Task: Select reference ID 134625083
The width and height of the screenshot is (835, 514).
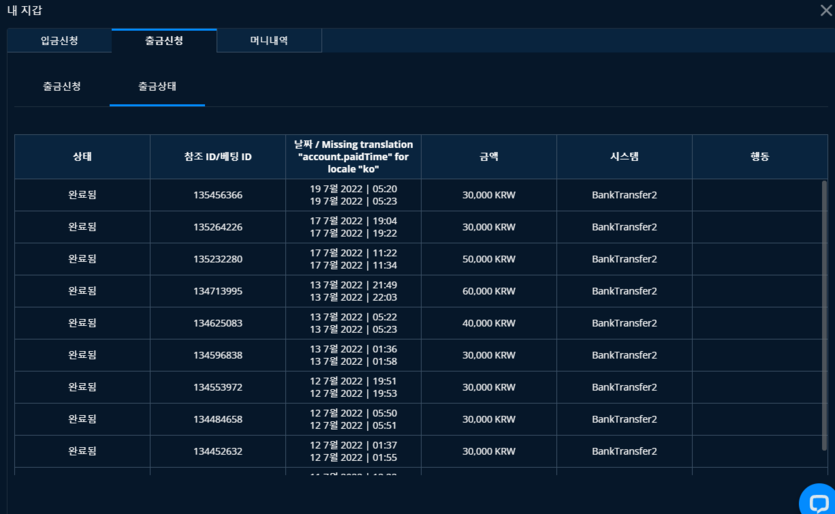Action: (218, 323)
